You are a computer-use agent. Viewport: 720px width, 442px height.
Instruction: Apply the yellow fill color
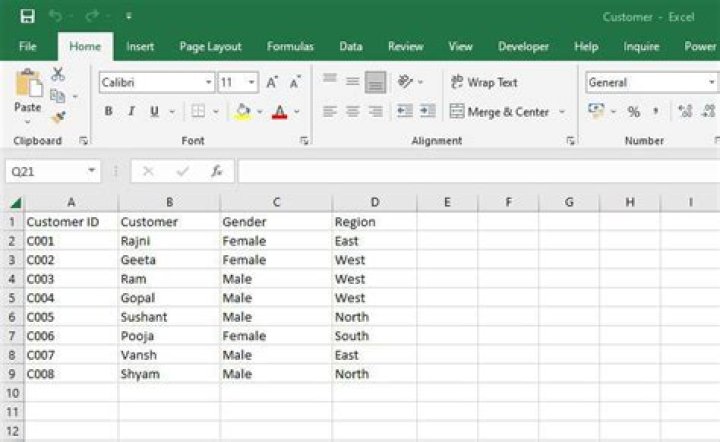pos(242,112)
